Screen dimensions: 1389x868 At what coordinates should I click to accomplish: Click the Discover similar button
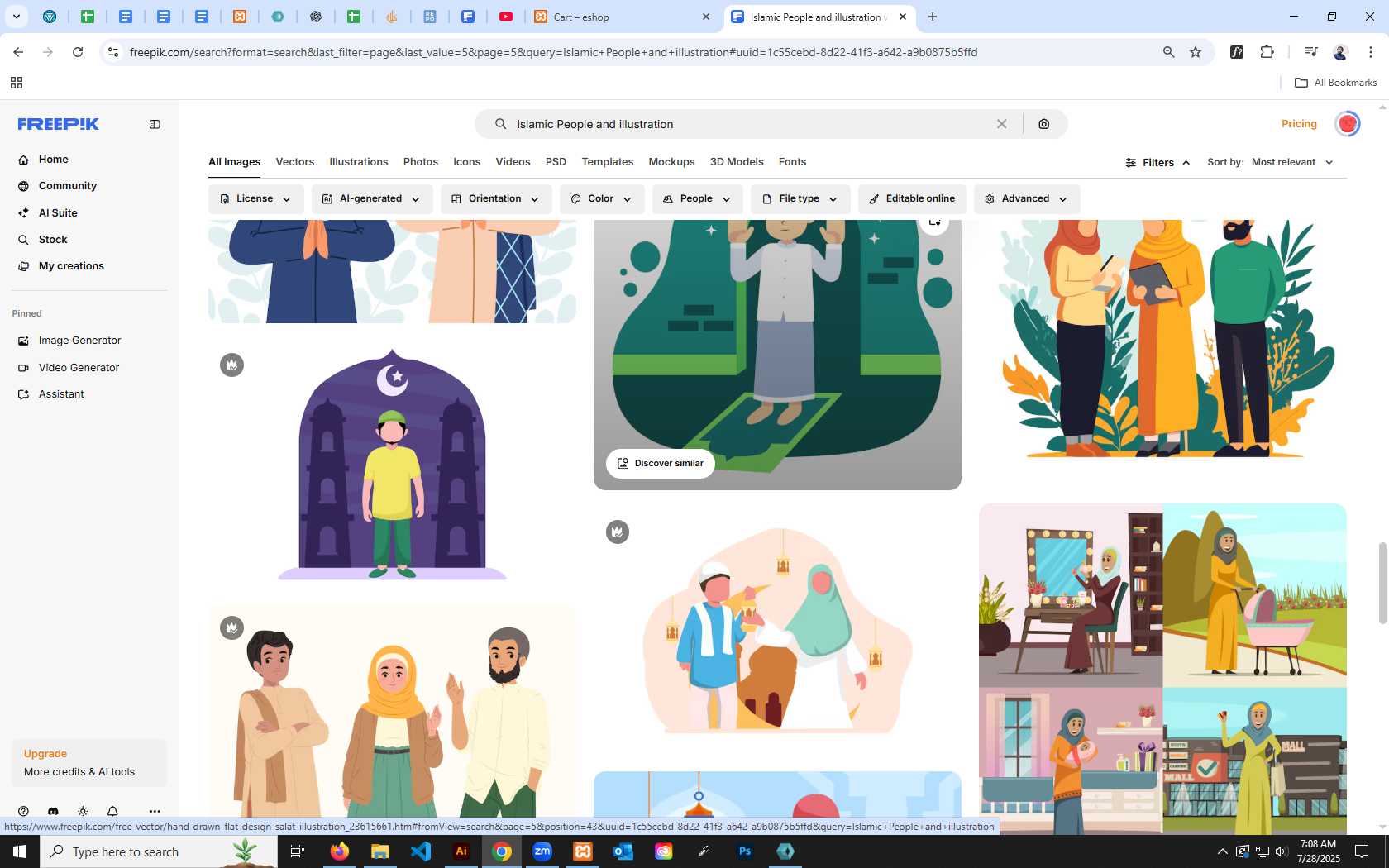(661, 464)
